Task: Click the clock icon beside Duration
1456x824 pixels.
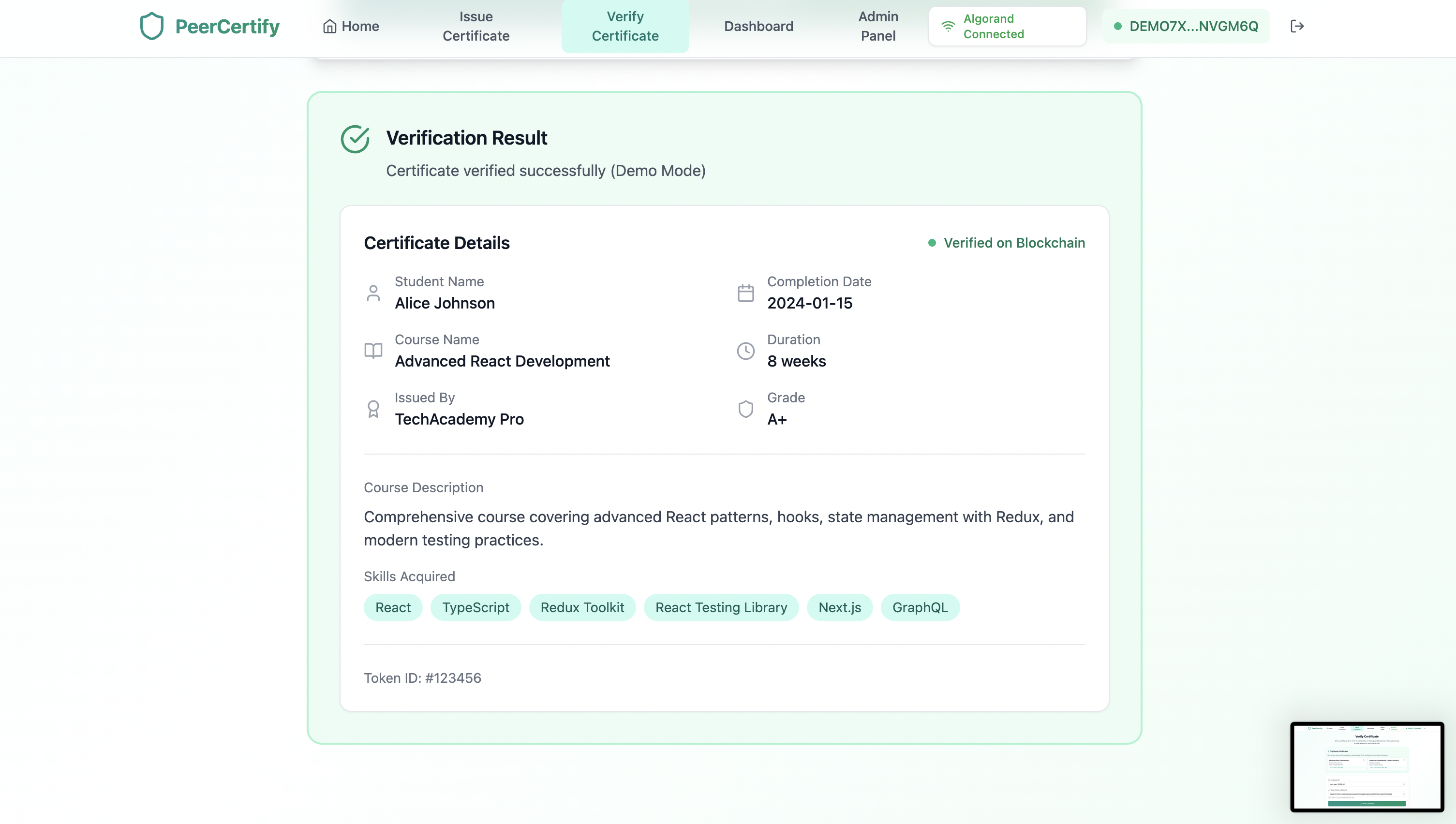Action: [x=745, y=351]
